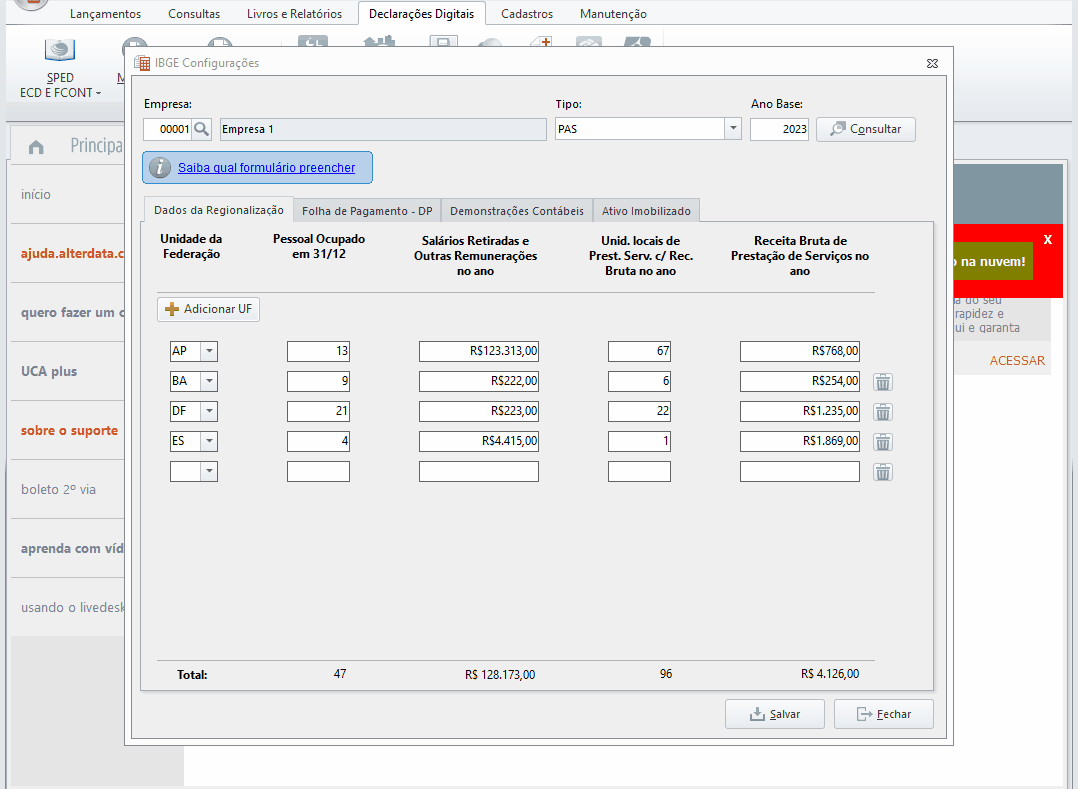The image size is (1078, 789).
Task: Click AP Pessoal Ocupado field 13
Action: 318,351
